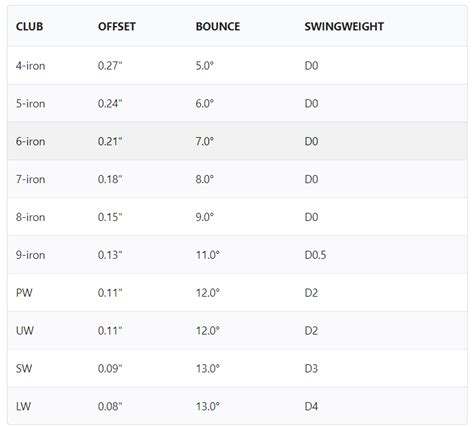Viewport: 474px width, 427px height.
Task: Click the highlighted 6-iron row
Action: click(x=237, y=141)
